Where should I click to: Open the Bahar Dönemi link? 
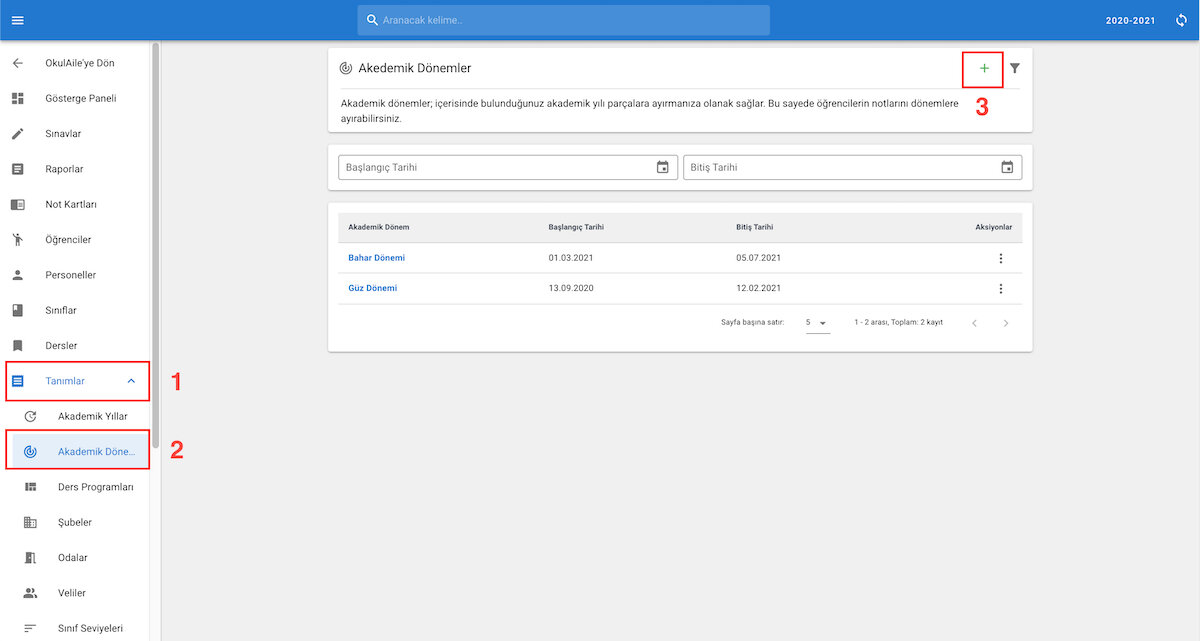click(376, 258)
